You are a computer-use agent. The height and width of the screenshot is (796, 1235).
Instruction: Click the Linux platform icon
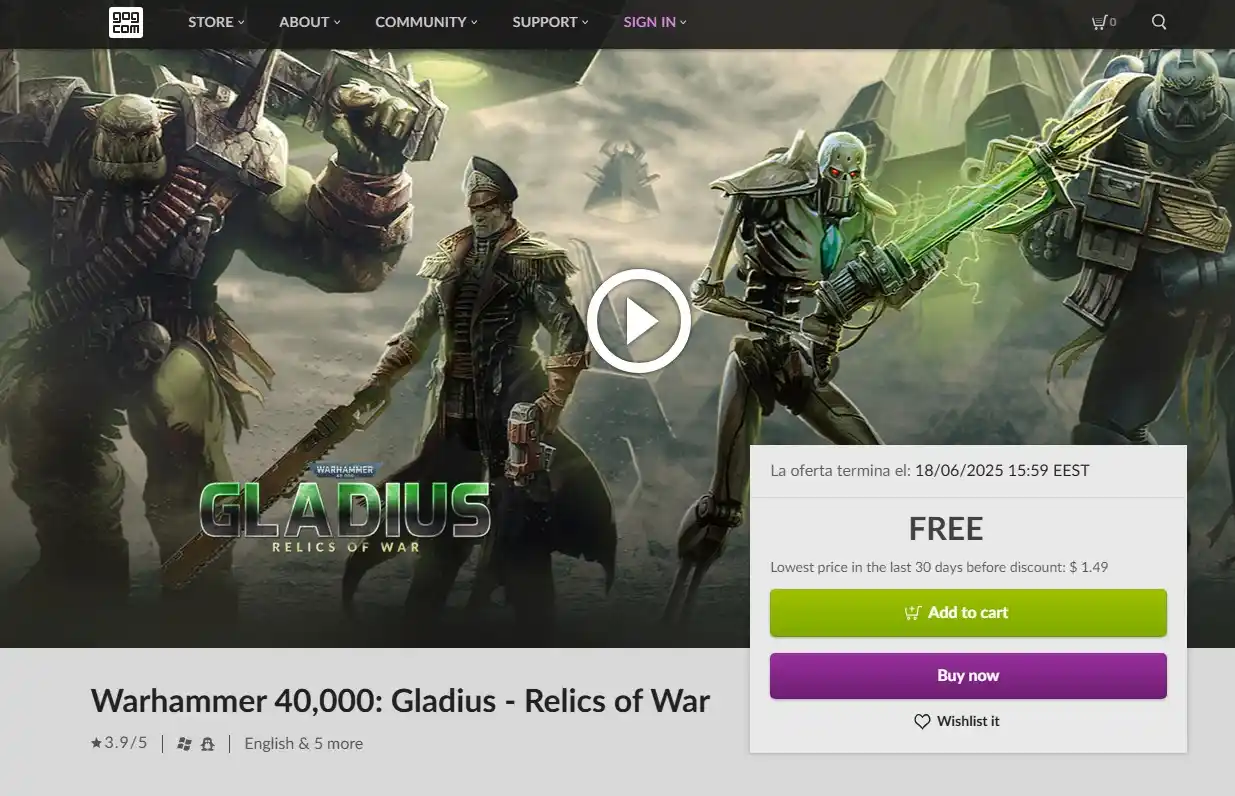[208, 744]
